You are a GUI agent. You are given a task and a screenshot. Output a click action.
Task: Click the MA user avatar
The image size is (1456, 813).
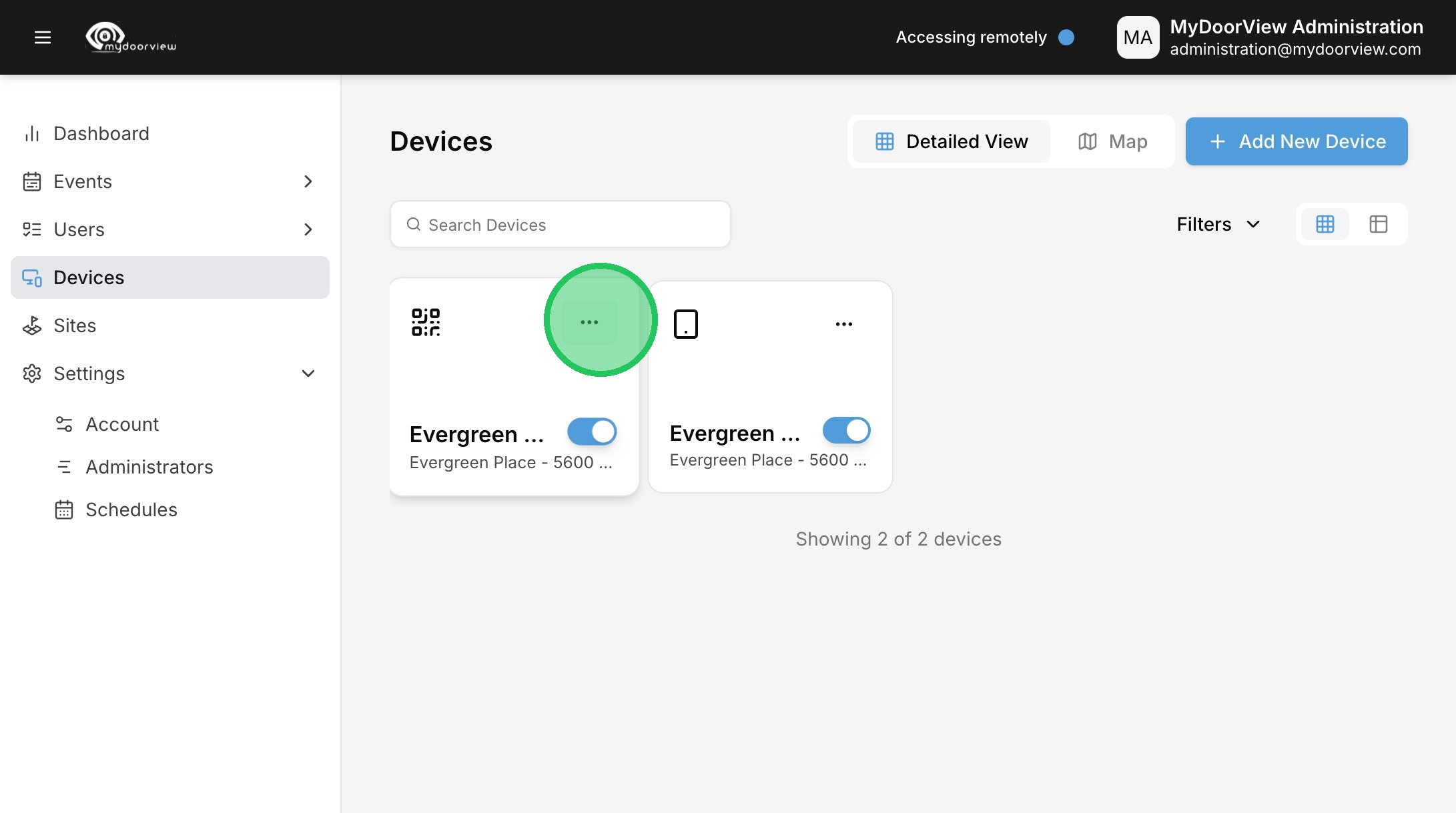point(1138,37)
